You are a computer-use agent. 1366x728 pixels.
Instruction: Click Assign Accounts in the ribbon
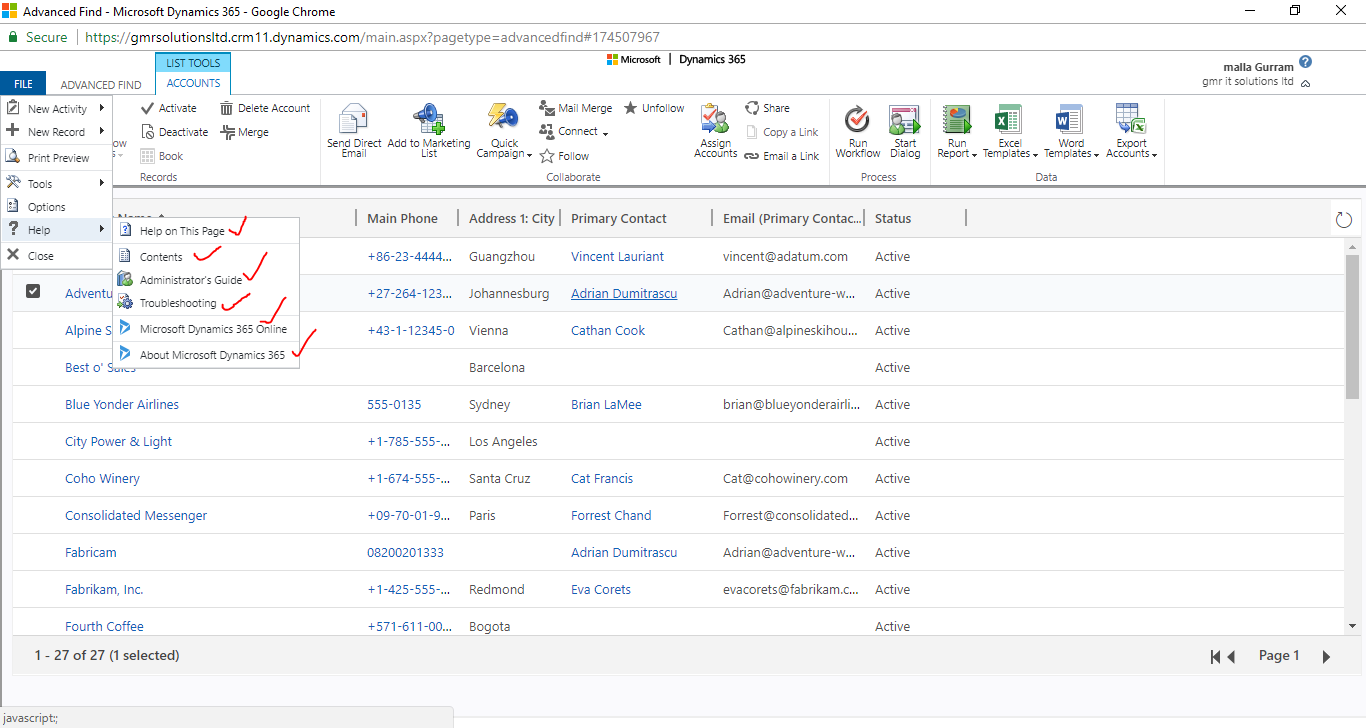[716, 131]
